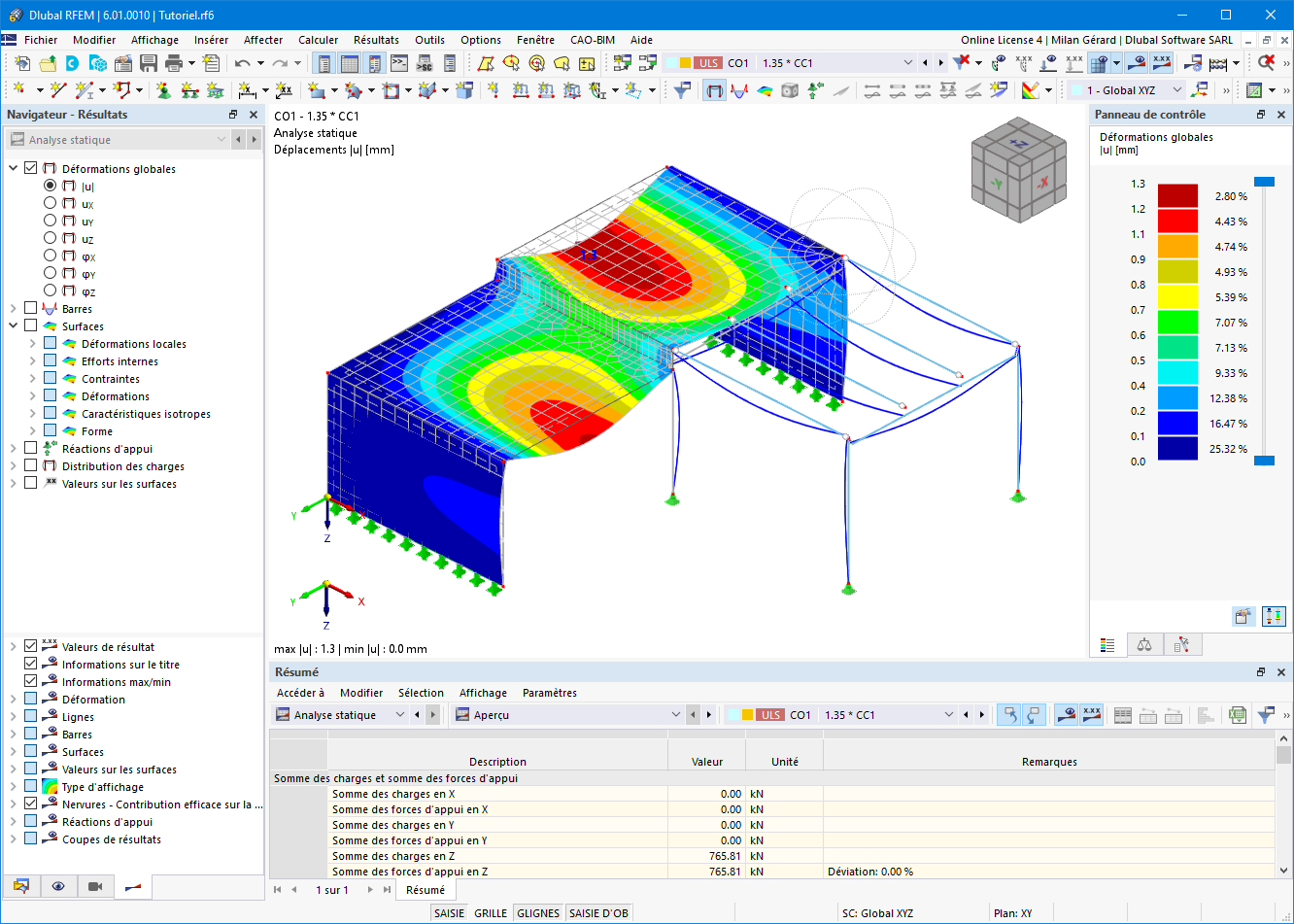
Task: Redo the last undone action
Action: [x=280, y=63]
